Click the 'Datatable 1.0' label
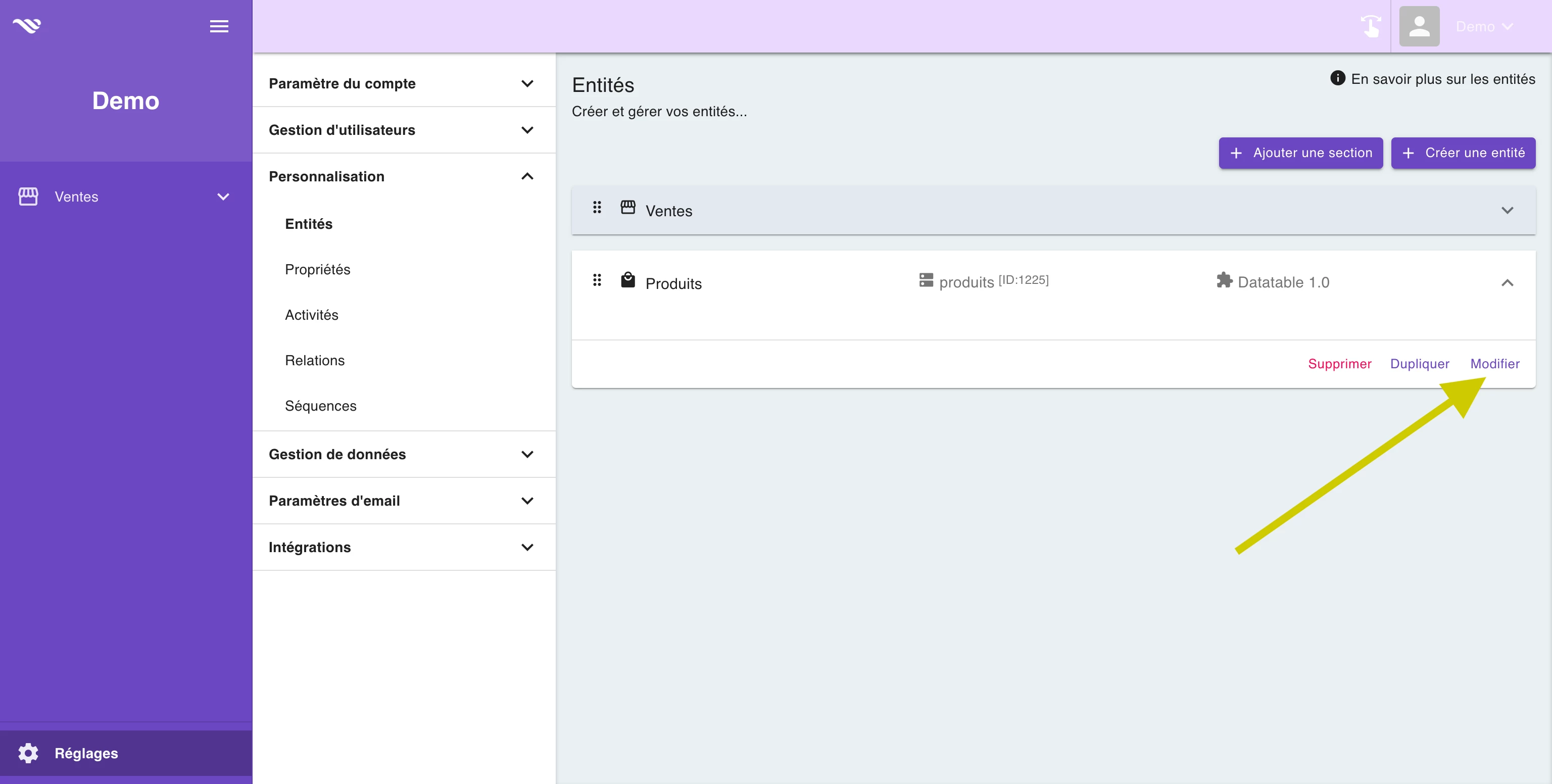The width and height of the screenshot is (1552, 784). [x=1283, y=282]
